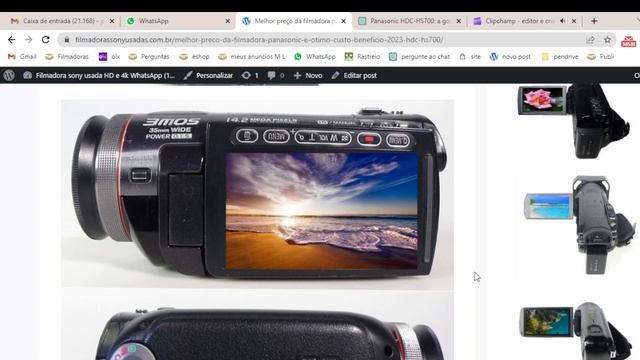Open the Filmadoras bookmark folder
The width and height of the screenshot is (640, 360).
click(67, 56)
